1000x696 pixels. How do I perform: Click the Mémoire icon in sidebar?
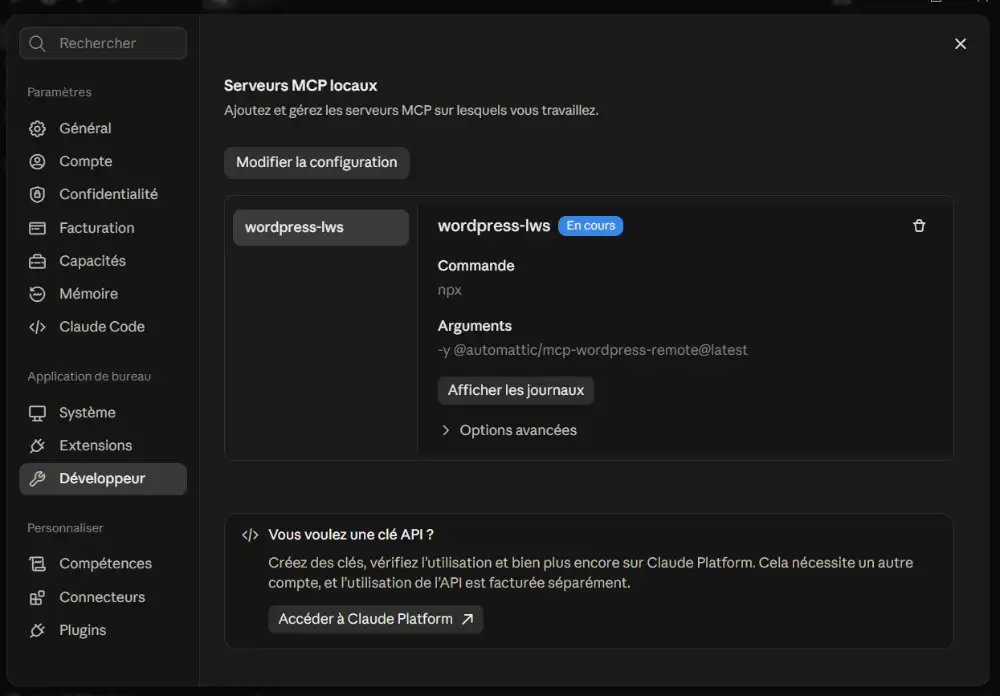click(37, 293)
